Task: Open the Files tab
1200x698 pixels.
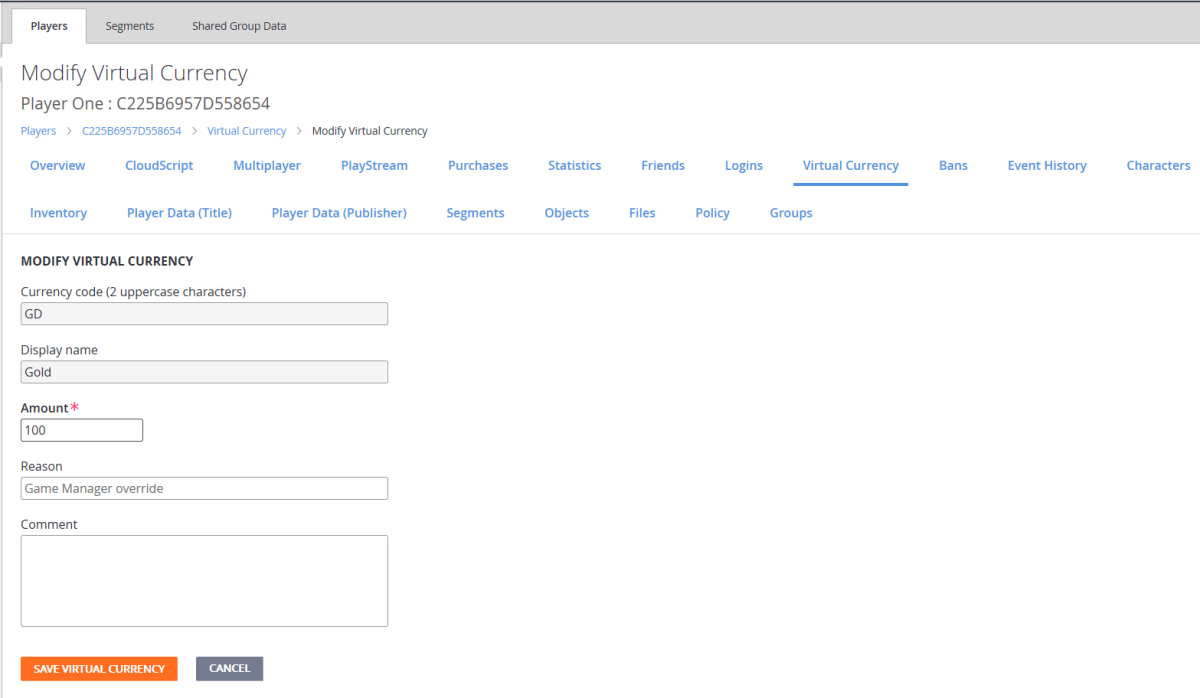Action: pos(642,213)
